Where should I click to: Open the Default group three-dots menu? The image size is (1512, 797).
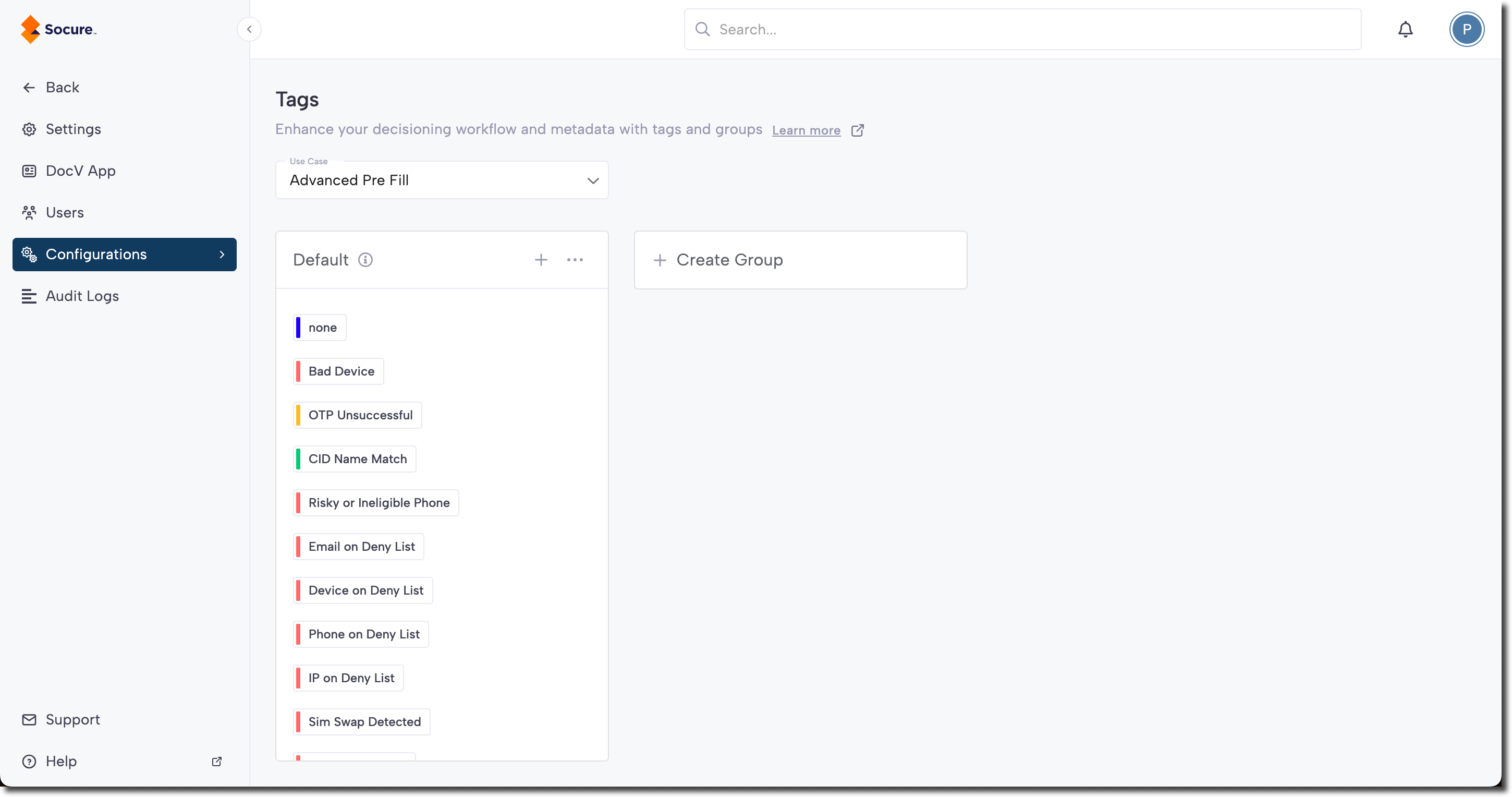[575, 260]
